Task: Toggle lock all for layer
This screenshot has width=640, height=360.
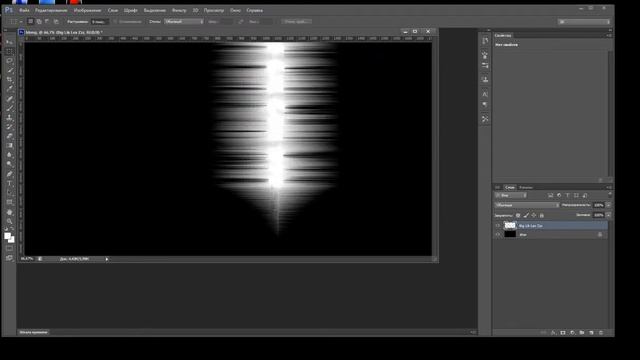Action: (x=542, y=215)
